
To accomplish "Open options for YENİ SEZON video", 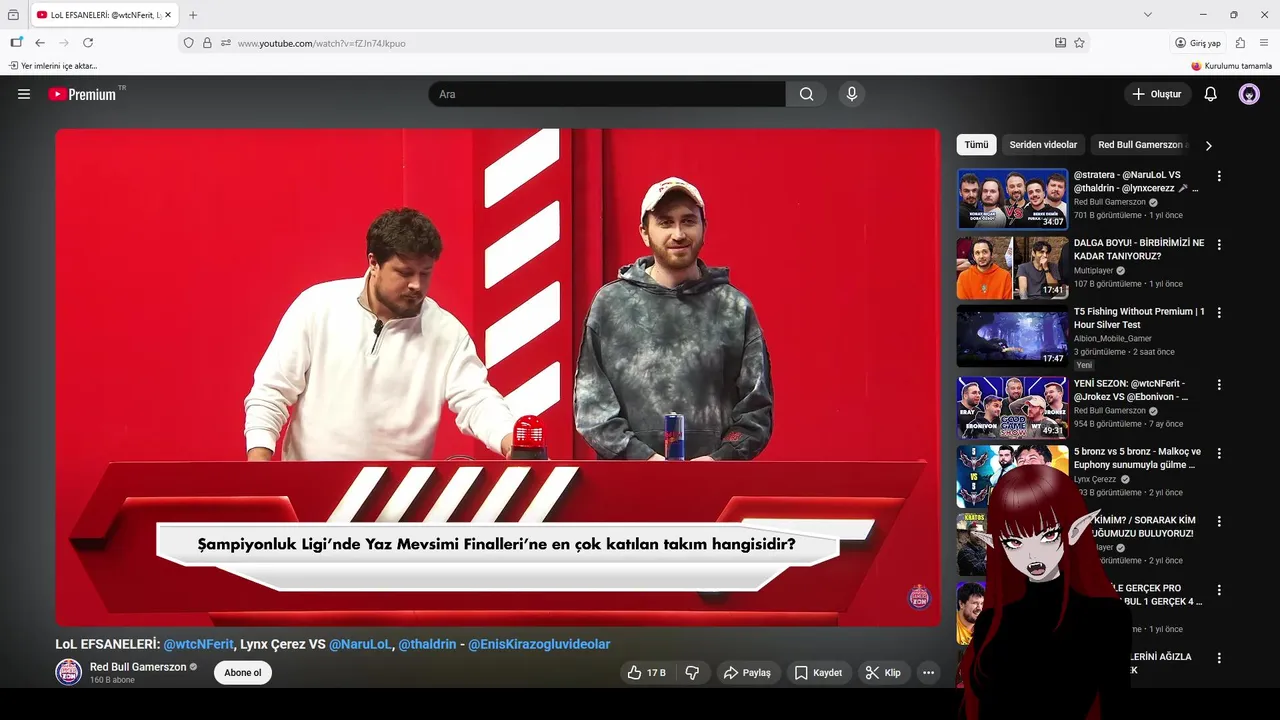I will (x=1219, y=384).
